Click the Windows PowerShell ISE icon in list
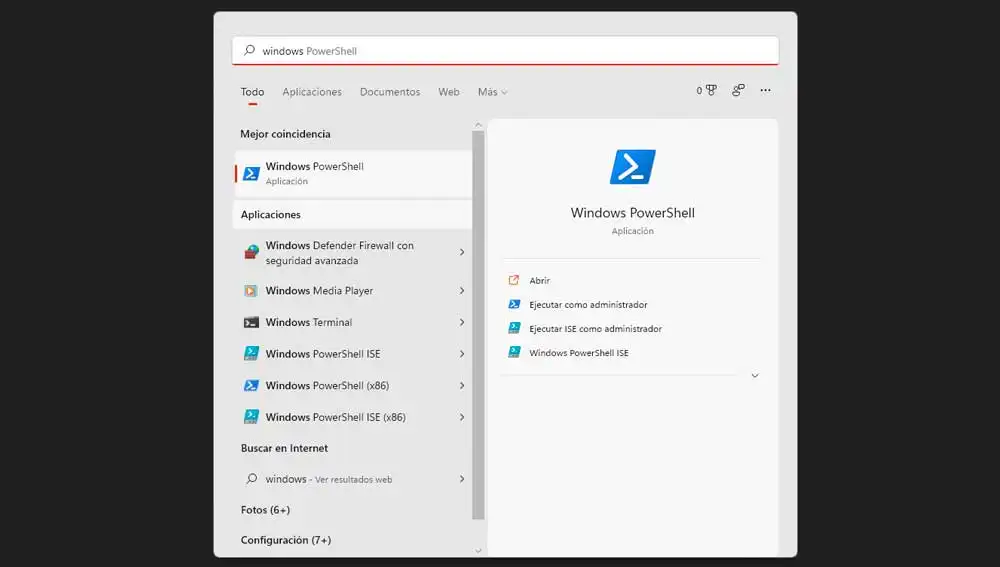Viewport: 1000px width, 567px height. point(251,354)
